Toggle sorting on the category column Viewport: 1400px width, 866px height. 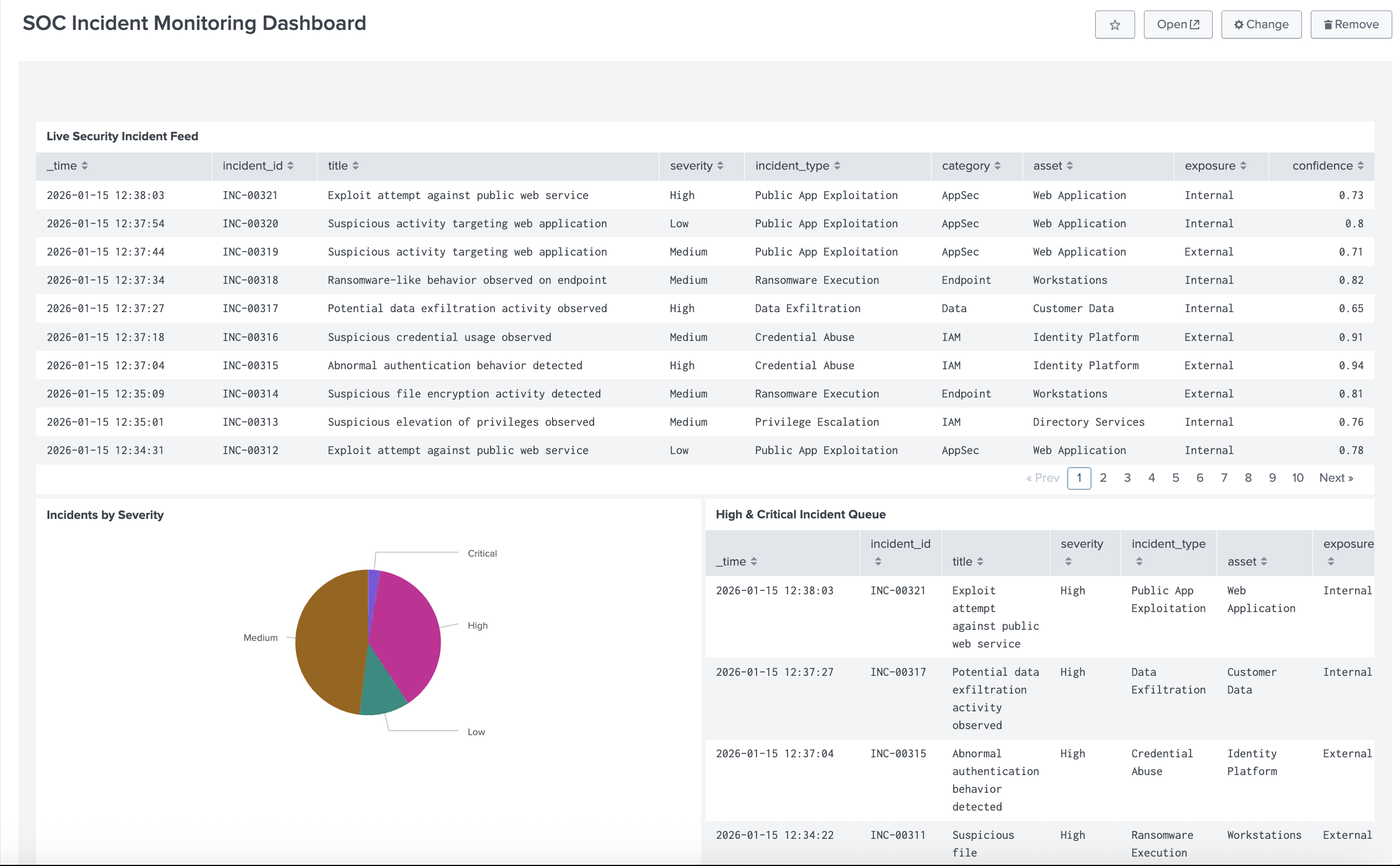click(998, 166)
